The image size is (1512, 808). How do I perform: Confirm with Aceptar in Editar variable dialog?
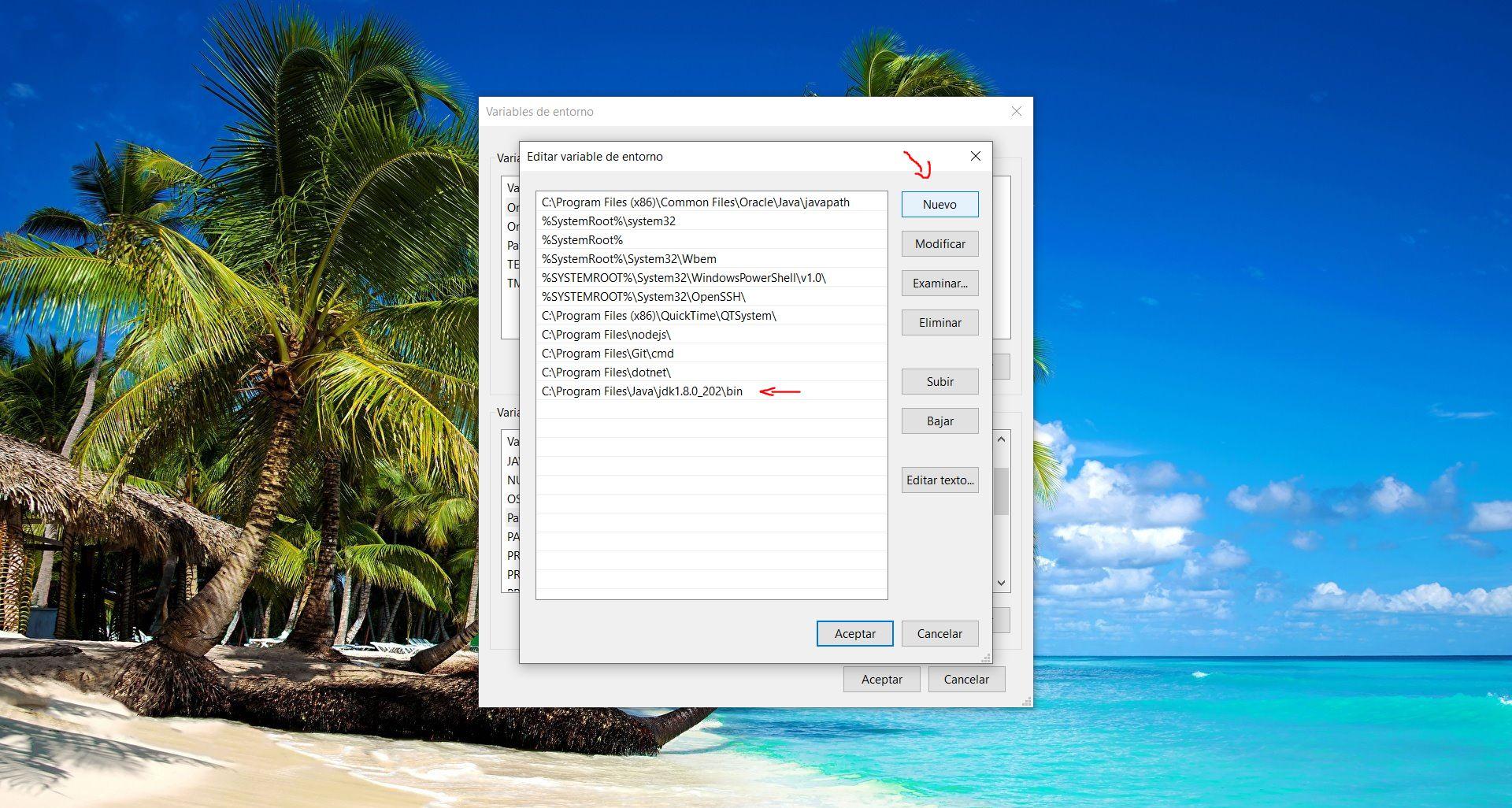[854, 633]
